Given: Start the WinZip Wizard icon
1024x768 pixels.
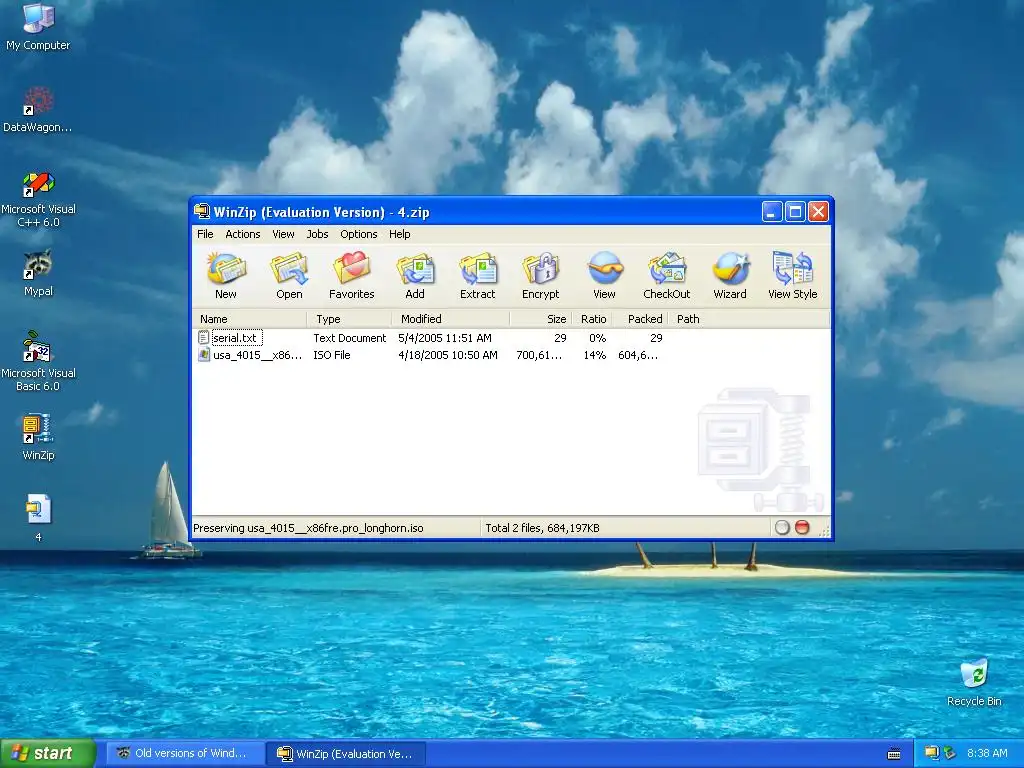Looking at the screenshot, I should (x=729, y=276).
